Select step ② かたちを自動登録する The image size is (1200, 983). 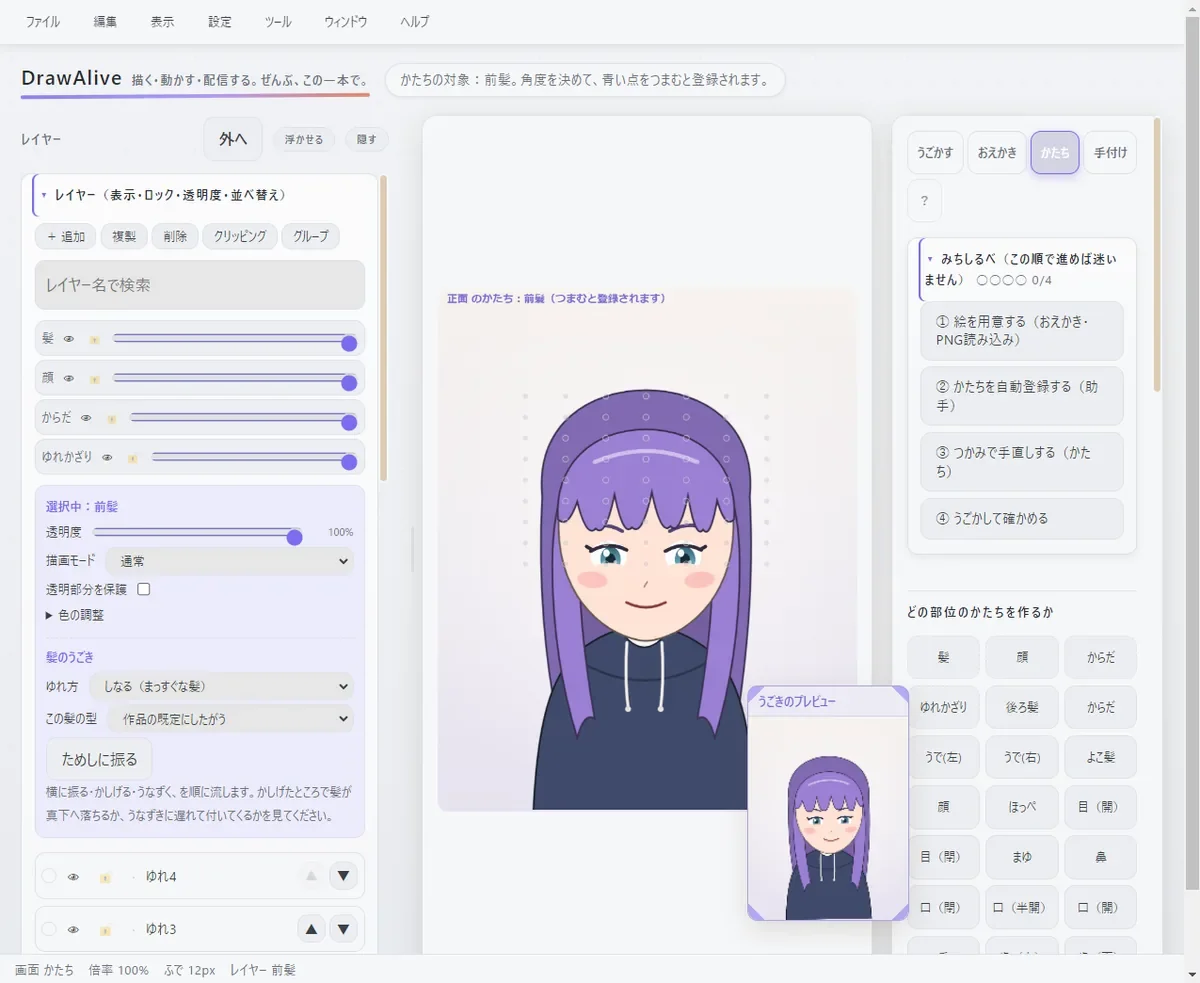[1022, 396]
